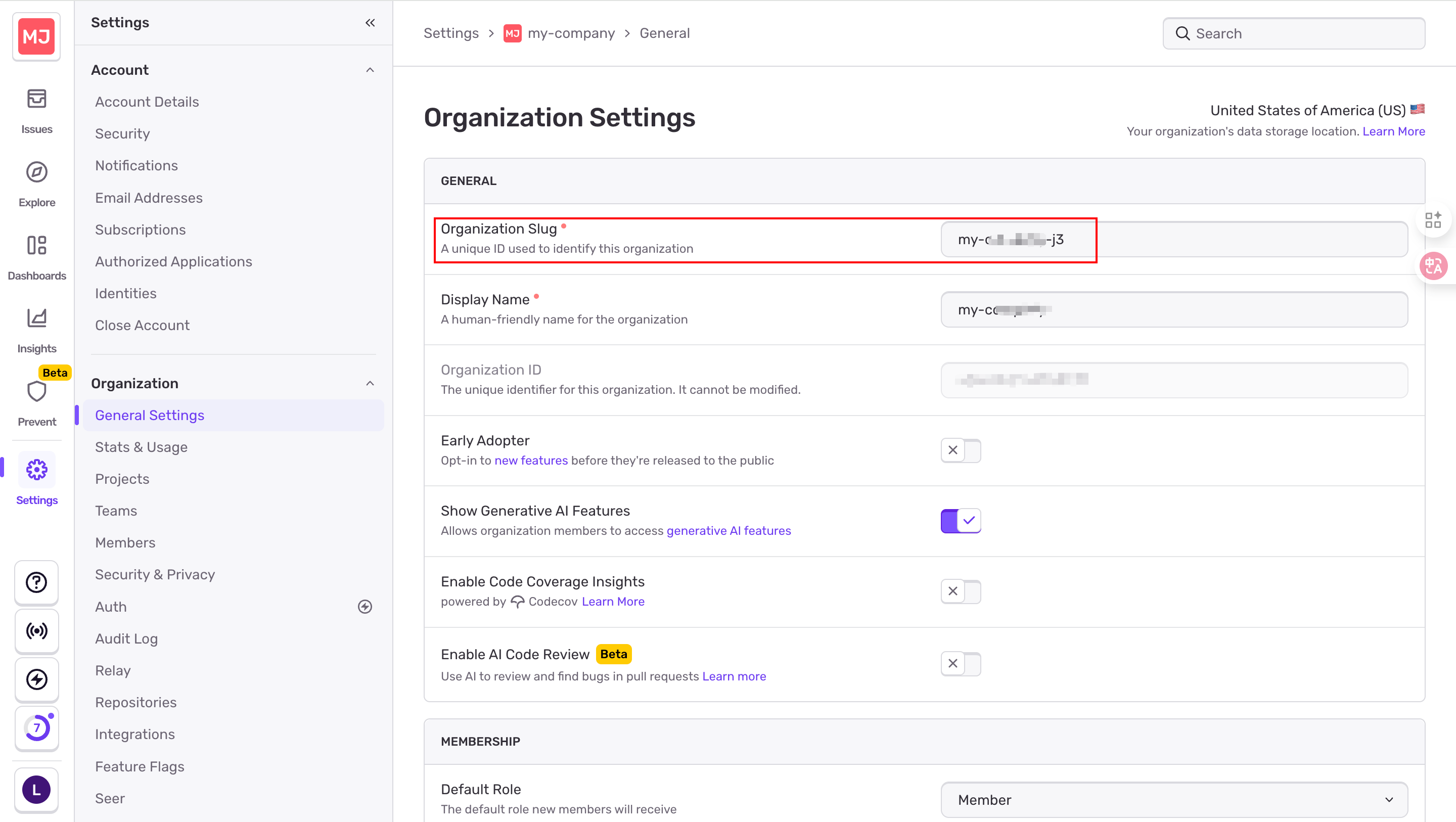Click the MJ organization logo
This screenshot has width=1456, height=822.
click(37, 37)
